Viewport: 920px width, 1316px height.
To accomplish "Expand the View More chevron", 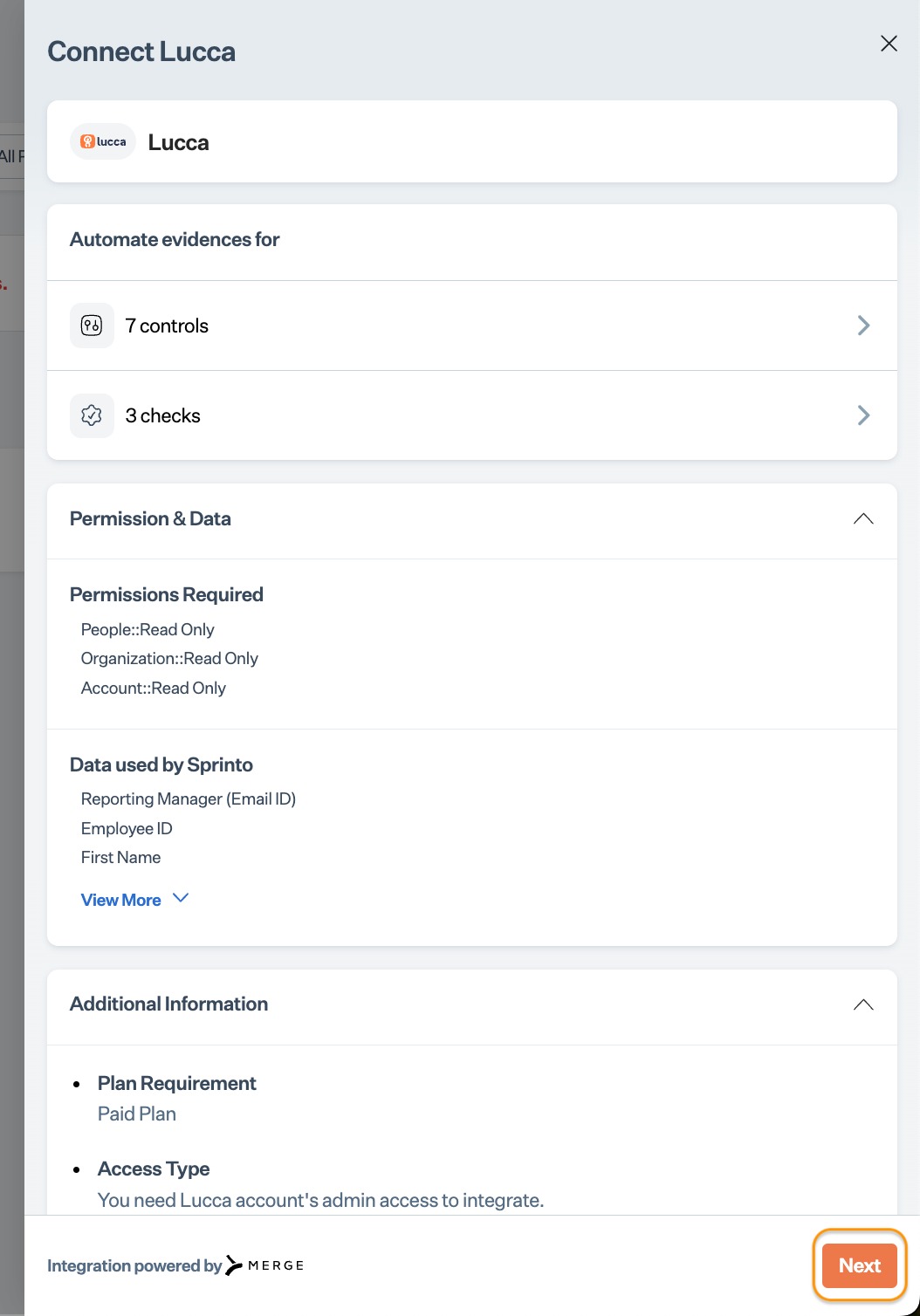I will point(181,898).
